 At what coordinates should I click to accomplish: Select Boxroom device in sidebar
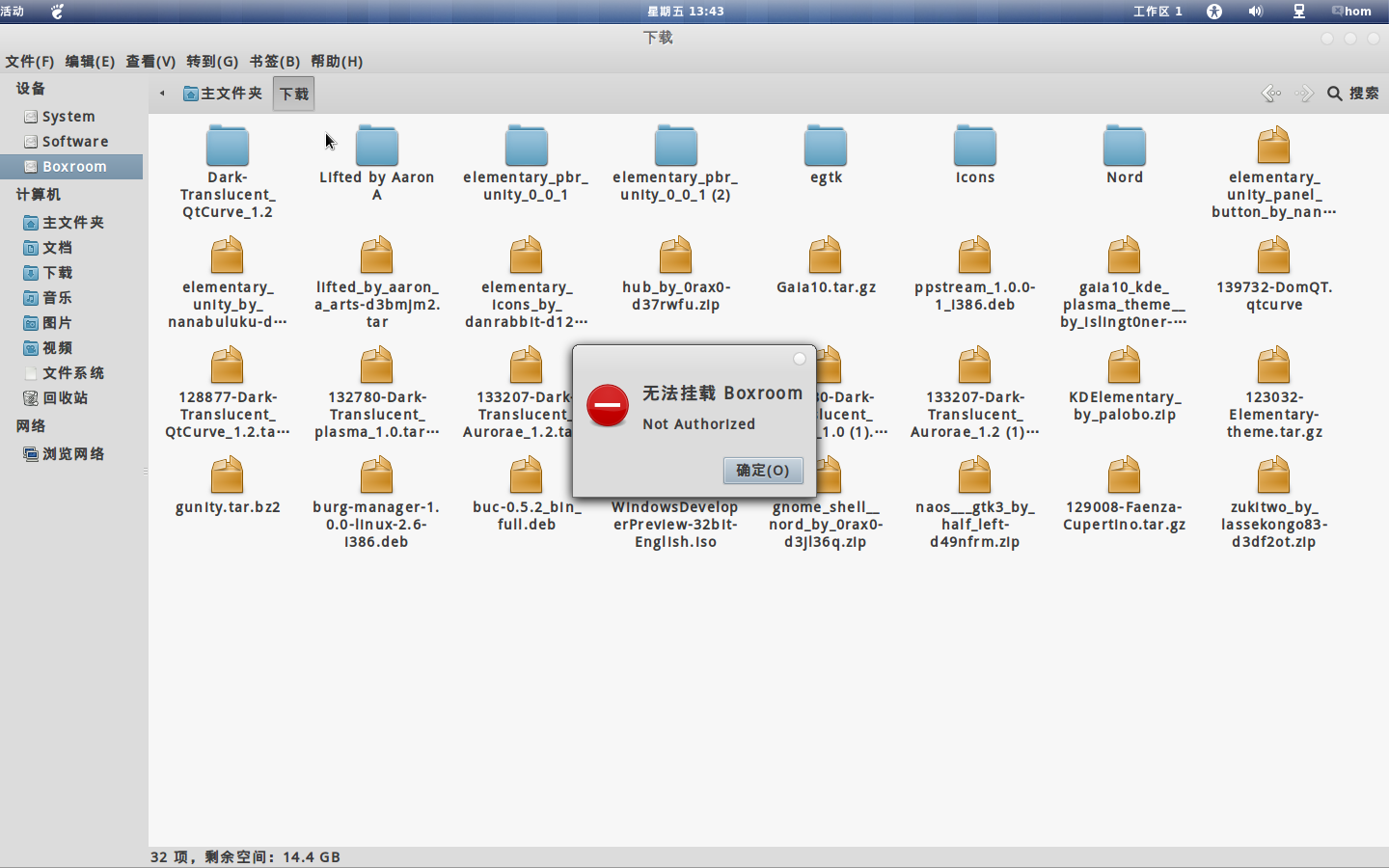[x=73, y=167]
